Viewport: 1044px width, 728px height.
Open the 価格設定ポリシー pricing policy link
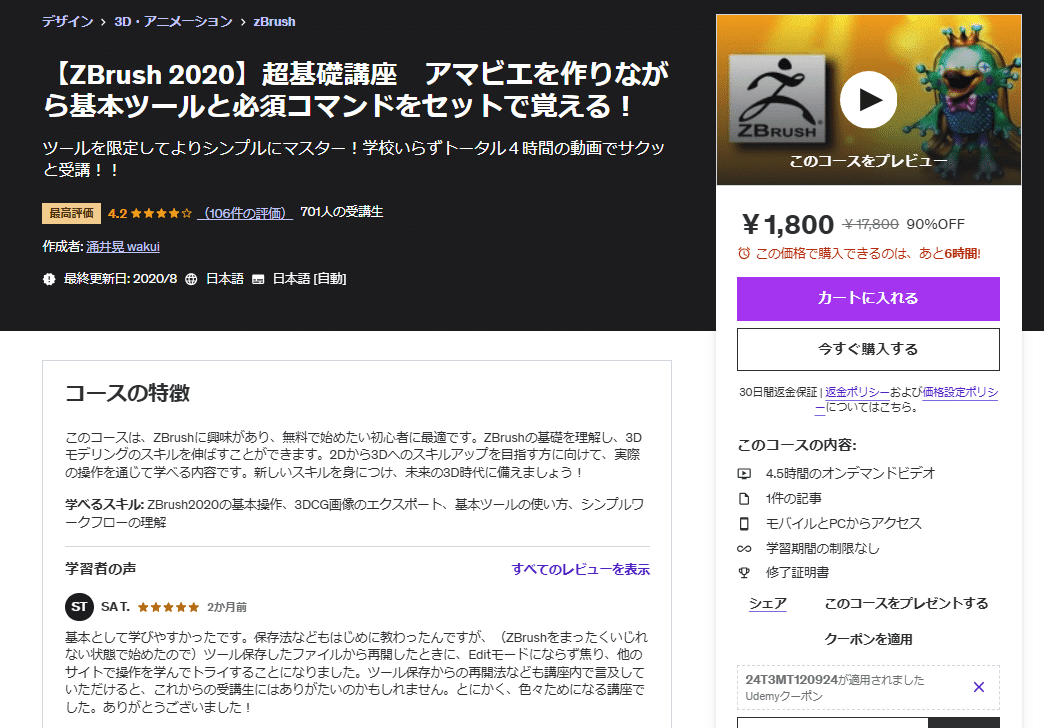(x=960, y=392)
